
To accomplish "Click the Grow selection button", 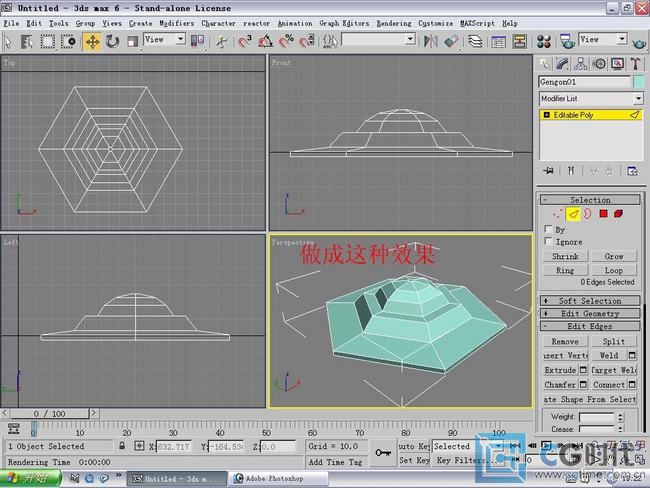I will [614, 256].
